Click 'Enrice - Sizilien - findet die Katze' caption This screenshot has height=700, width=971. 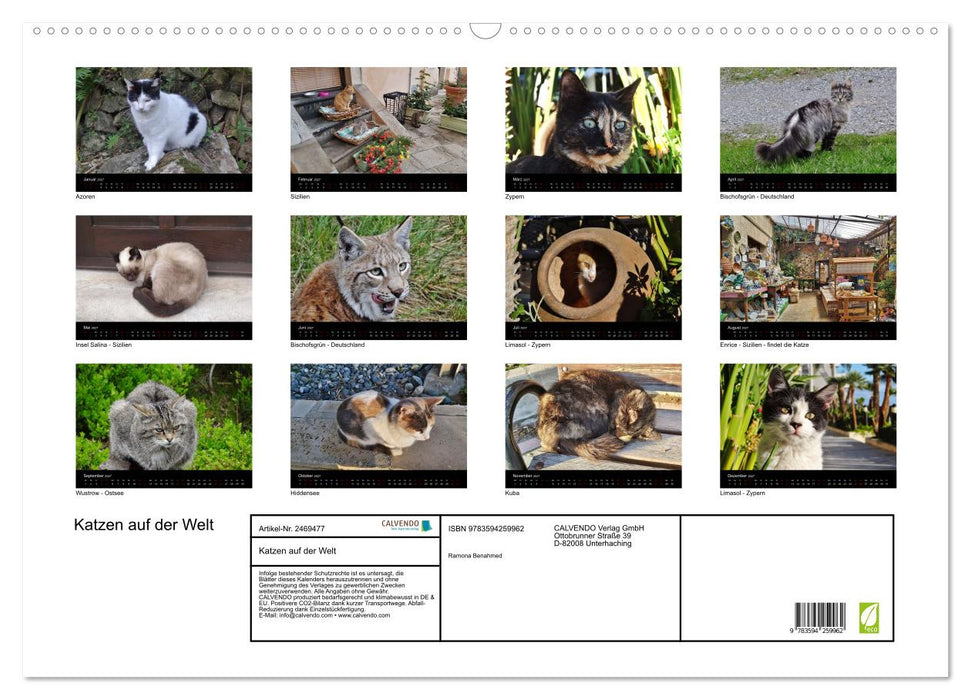point(764,344)
